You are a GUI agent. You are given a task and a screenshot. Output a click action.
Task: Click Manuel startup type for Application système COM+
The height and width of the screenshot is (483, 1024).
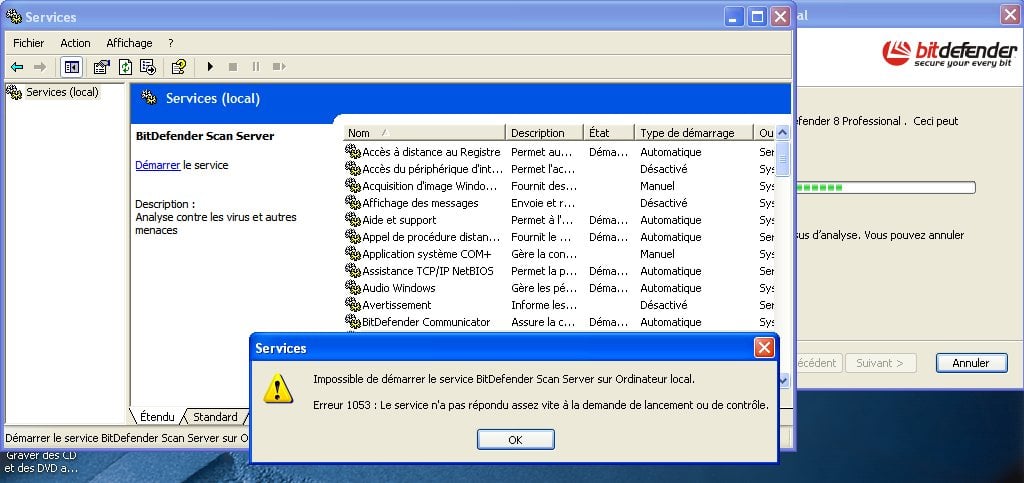pyautogui.click(x=658, y=253)
